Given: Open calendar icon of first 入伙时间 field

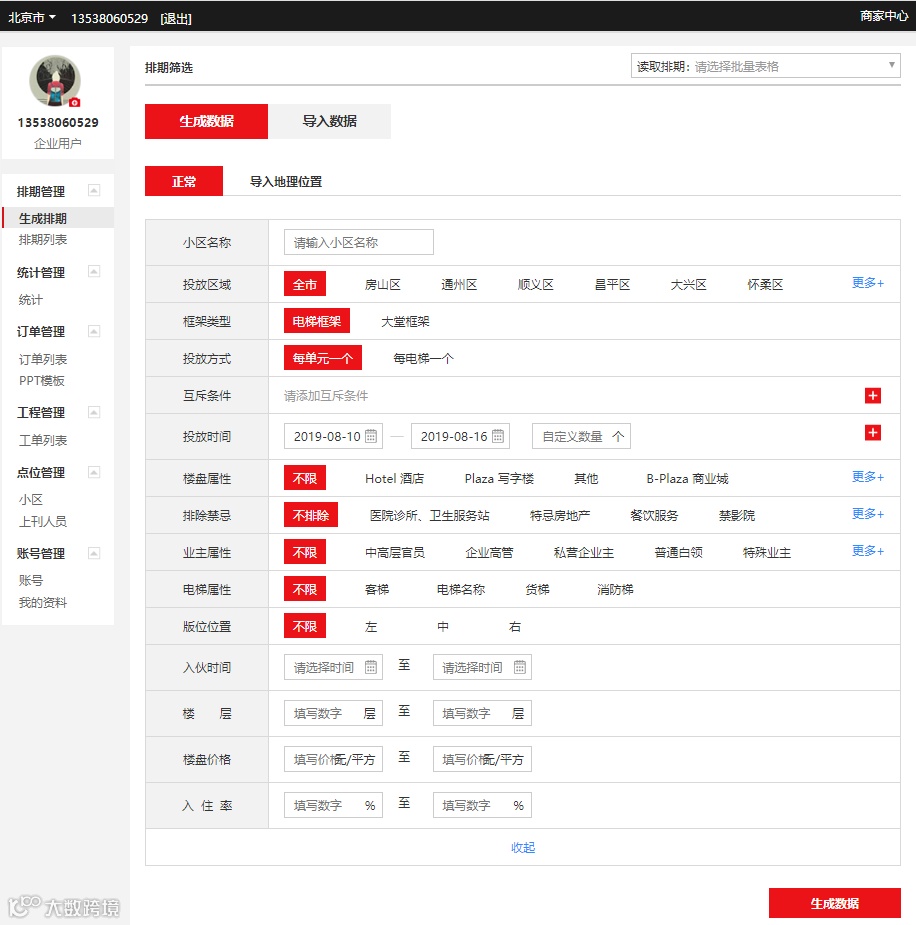Looking at the screenshot, I should pos(371,667).
